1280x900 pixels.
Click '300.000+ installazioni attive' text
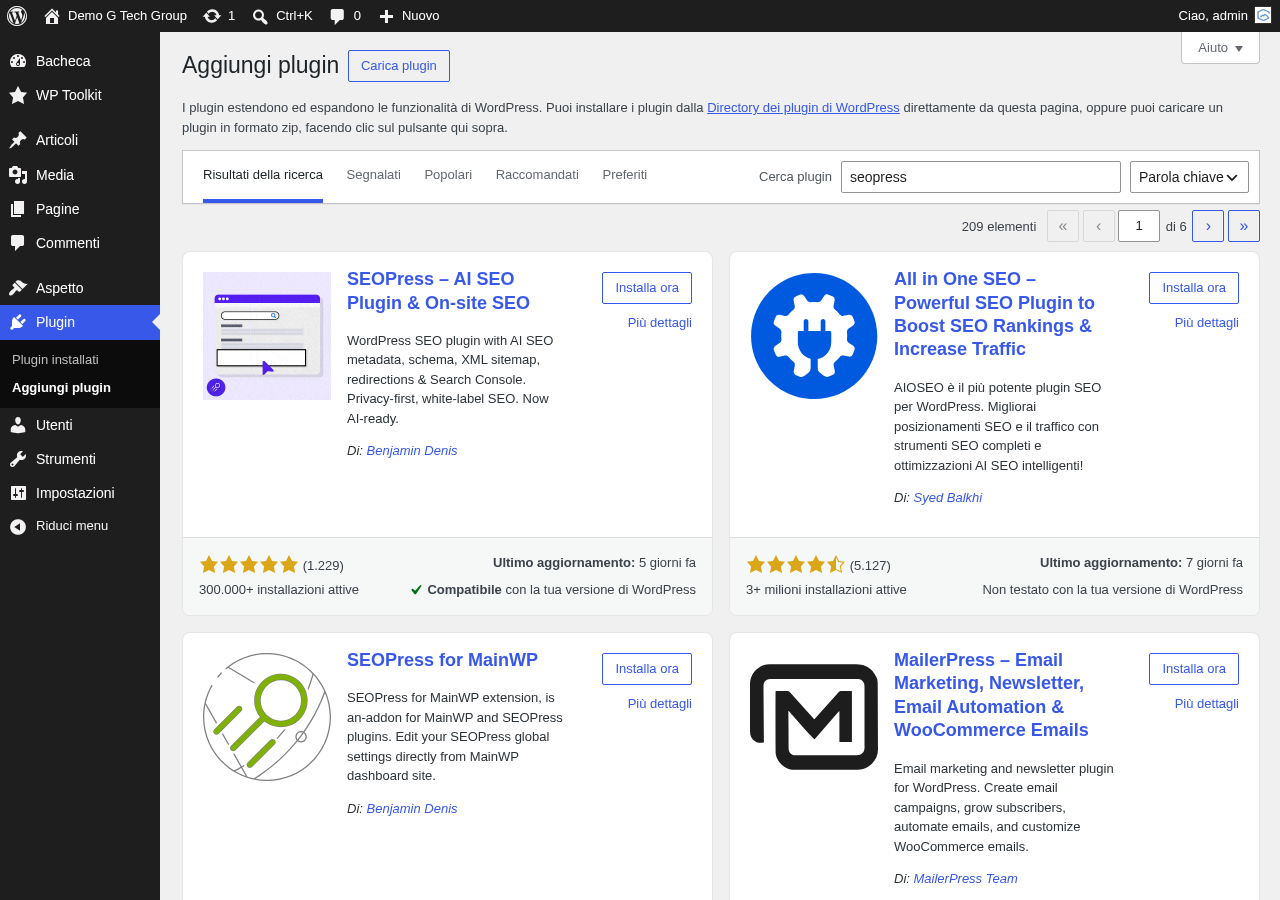coord(279,589)
